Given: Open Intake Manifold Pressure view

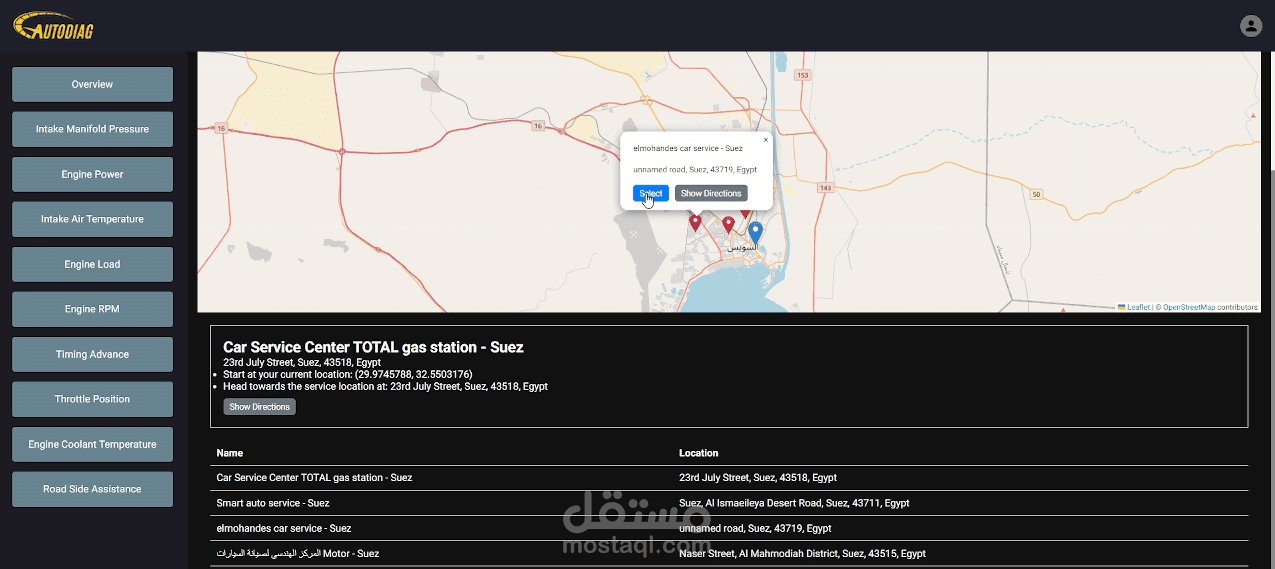Looking at the screenshot, I should 92,129.
